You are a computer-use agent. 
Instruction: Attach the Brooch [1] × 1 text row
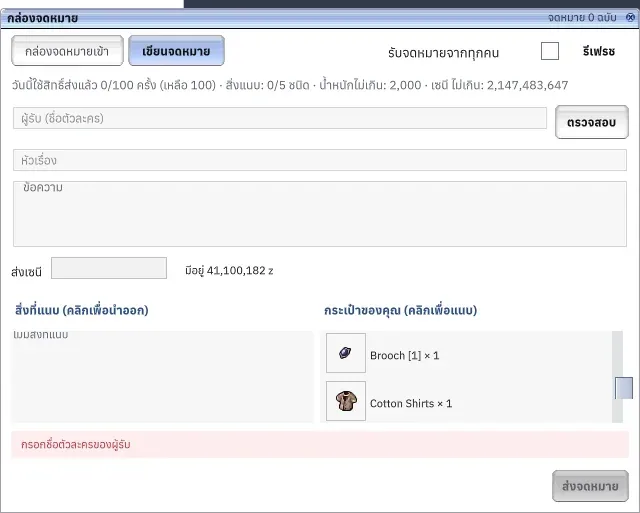[x=404, y=355]
